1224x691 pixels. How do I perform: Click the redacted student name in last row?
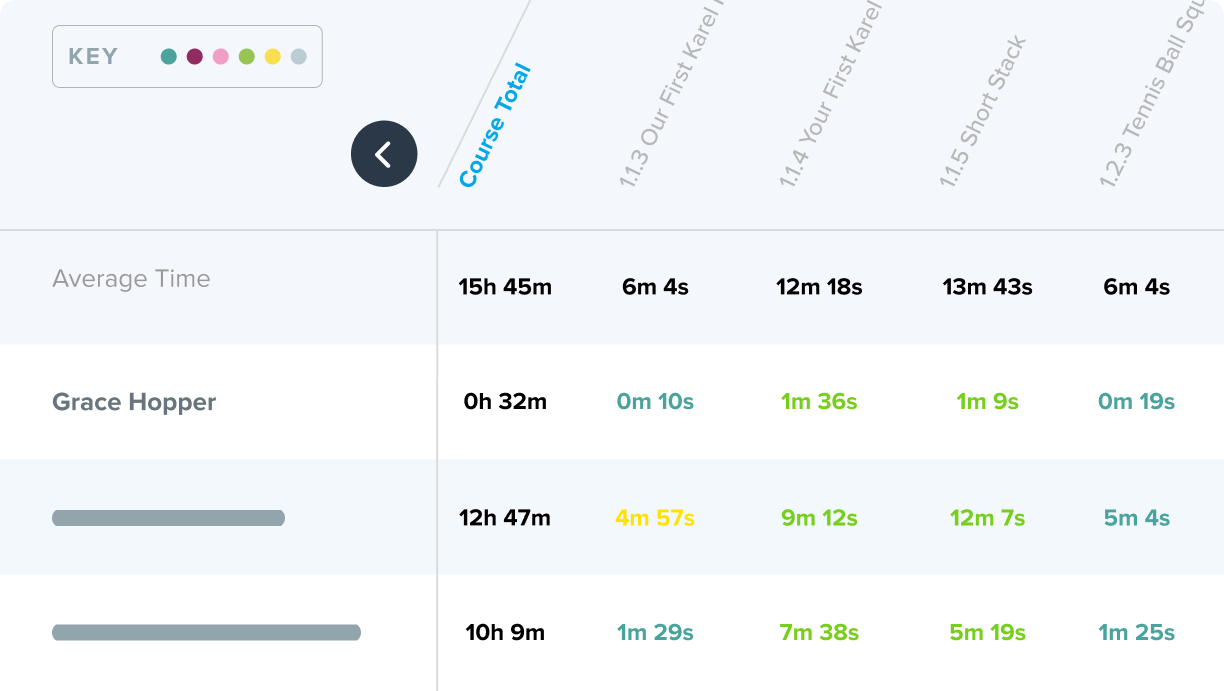click(x=206, y=632)
